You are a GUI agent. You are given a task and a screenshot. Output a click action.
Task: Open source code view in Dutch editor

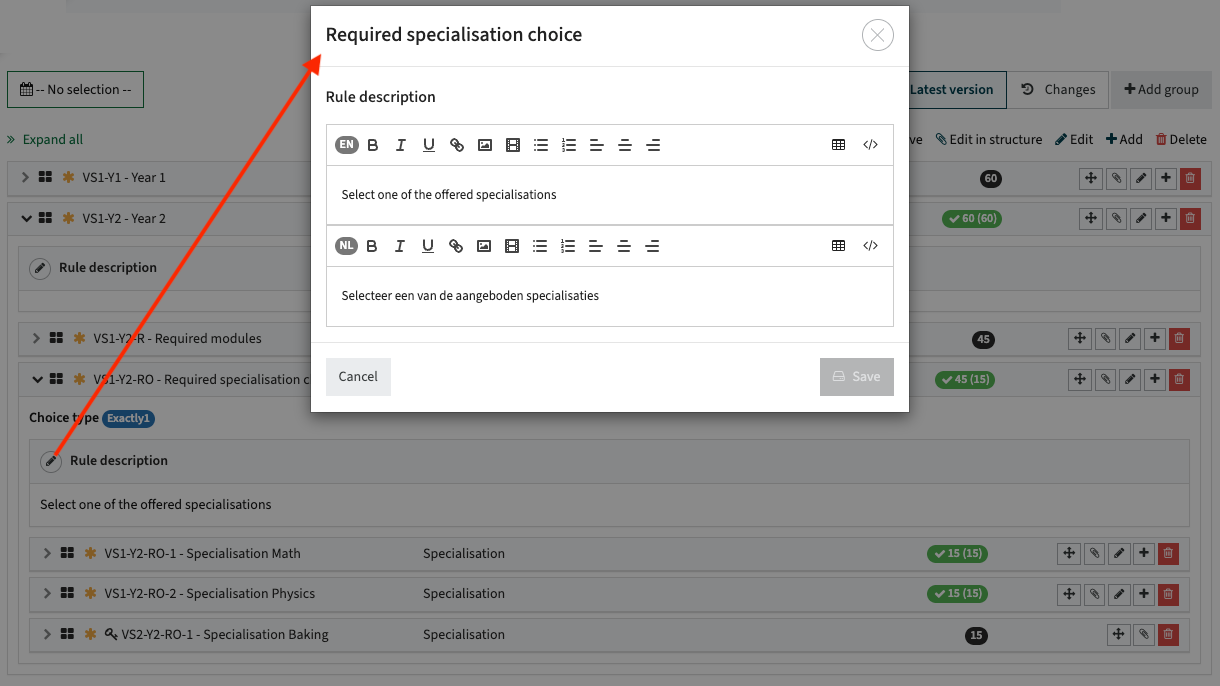click(x=870, y=246)
